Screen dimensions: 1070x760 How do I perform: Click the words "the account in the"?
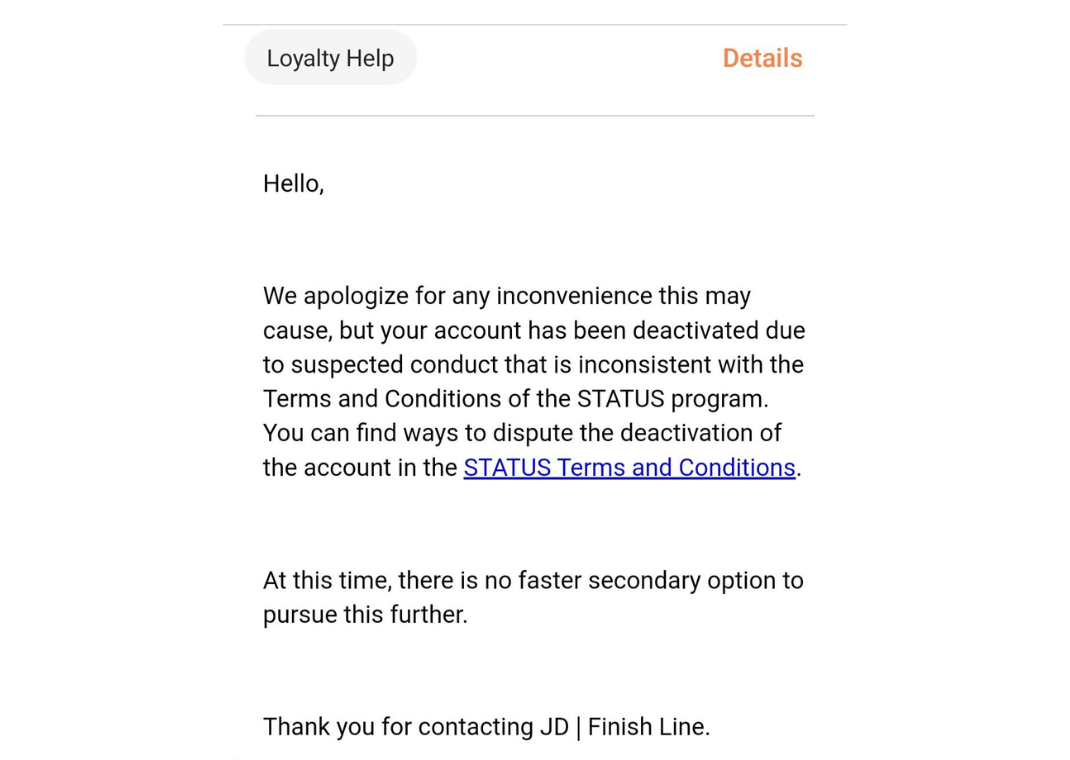360,468
